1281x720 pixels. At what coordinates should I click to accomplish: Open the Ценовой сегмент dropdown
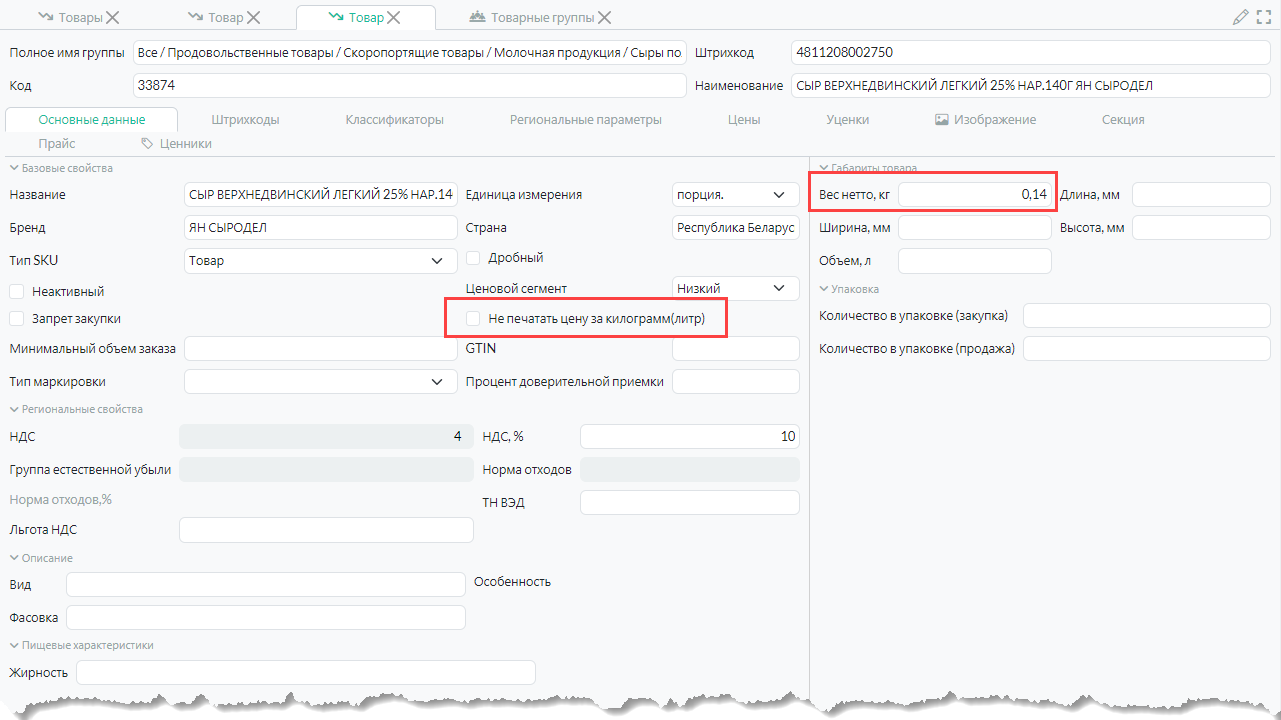(779, 289)
